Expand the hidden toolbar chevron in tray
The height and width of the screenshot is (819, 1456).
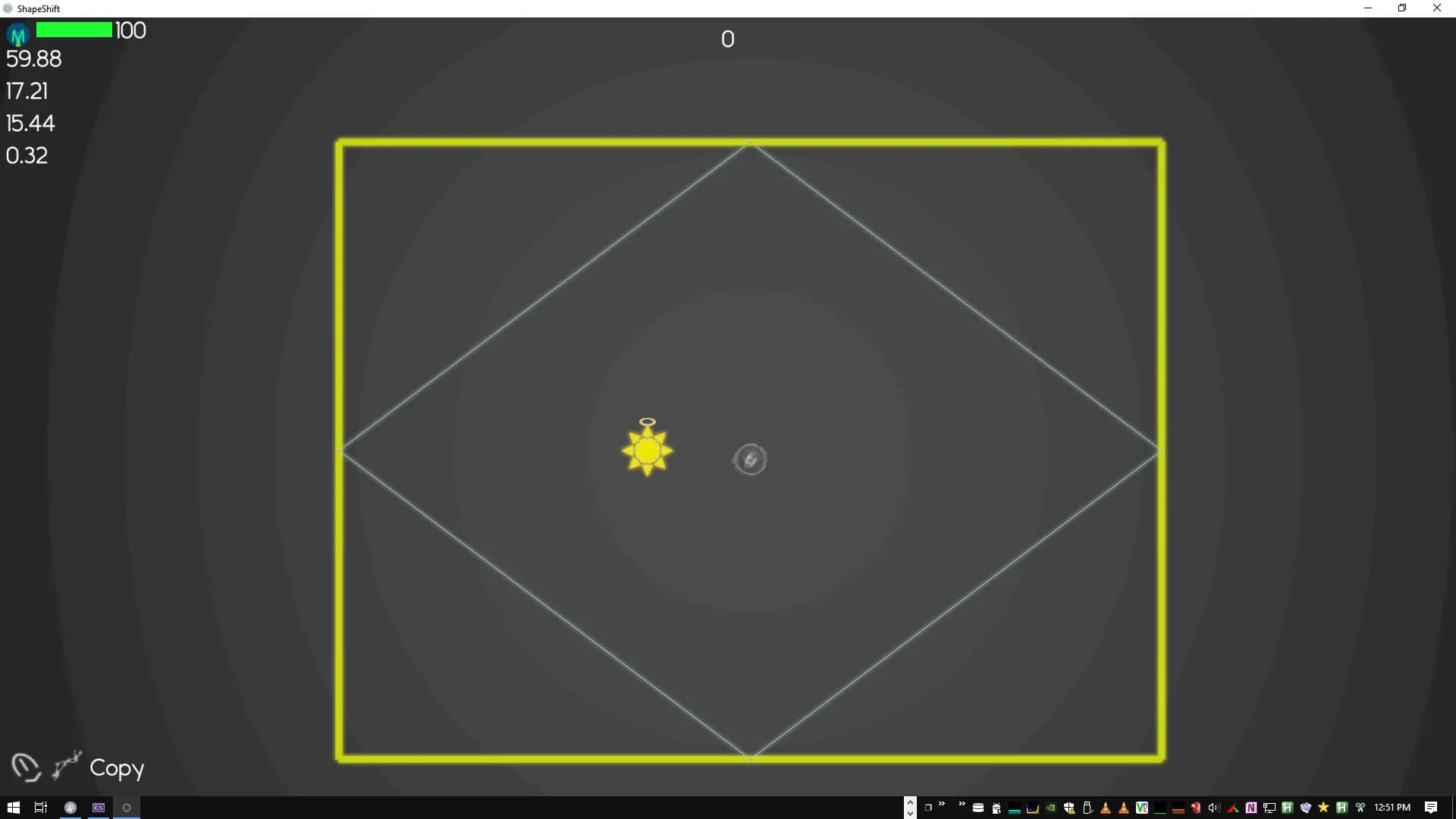(962, 804)
